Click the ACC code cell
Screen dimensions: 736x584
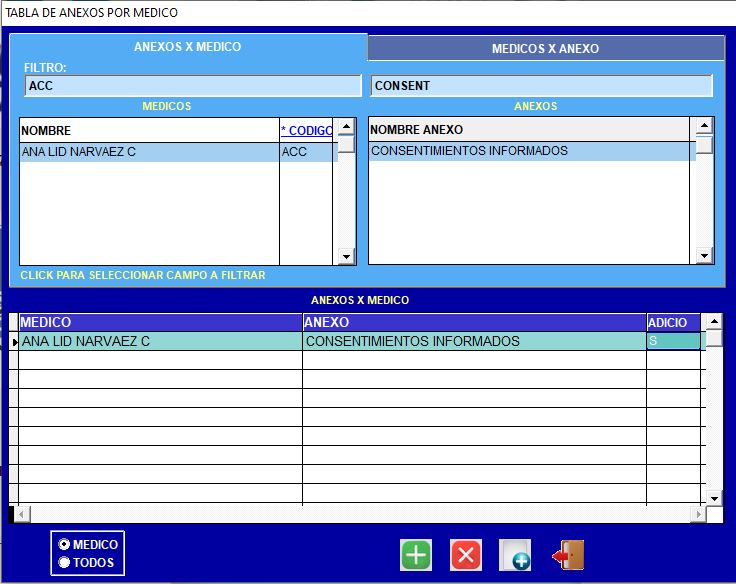[x=306, y=152]
